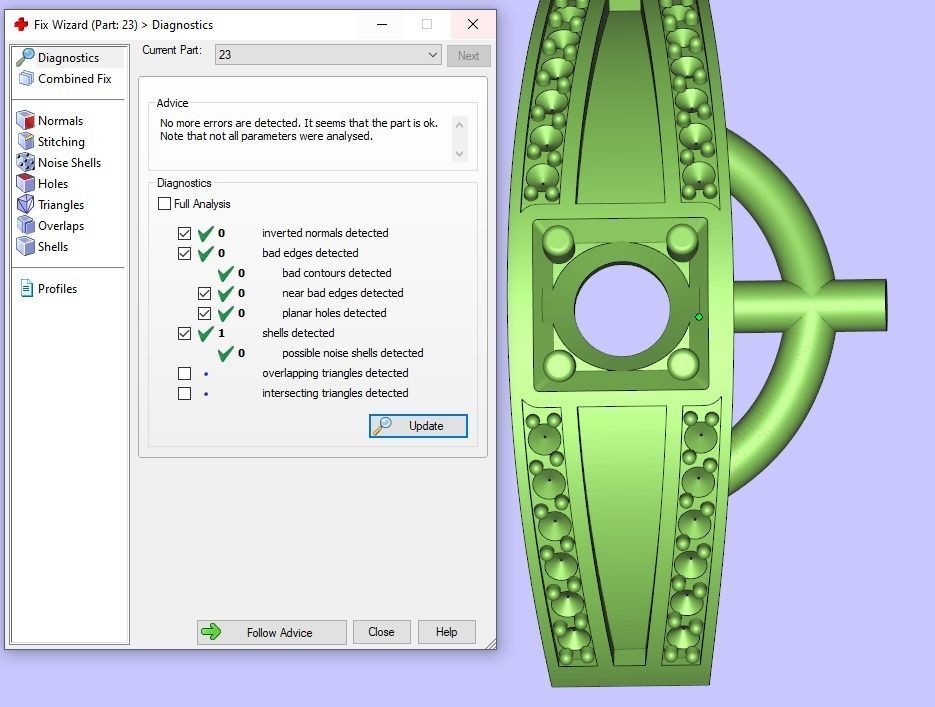This screenshot has height=707, width=935.
Task: Enable overlapping triangles detected checkbox
Action: [x=184, y=373]
